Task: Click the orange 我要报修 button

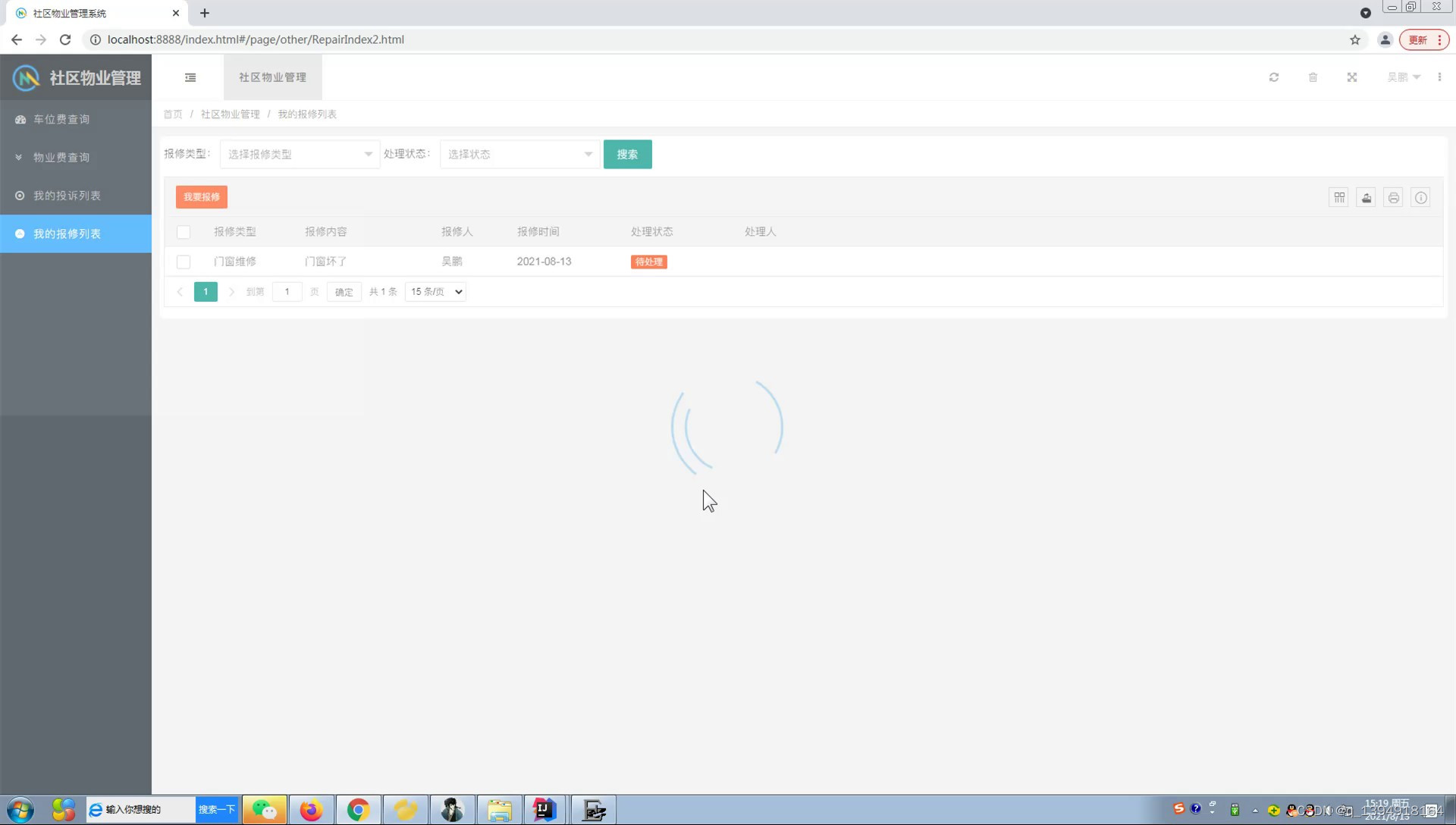Action: [202, 197]
